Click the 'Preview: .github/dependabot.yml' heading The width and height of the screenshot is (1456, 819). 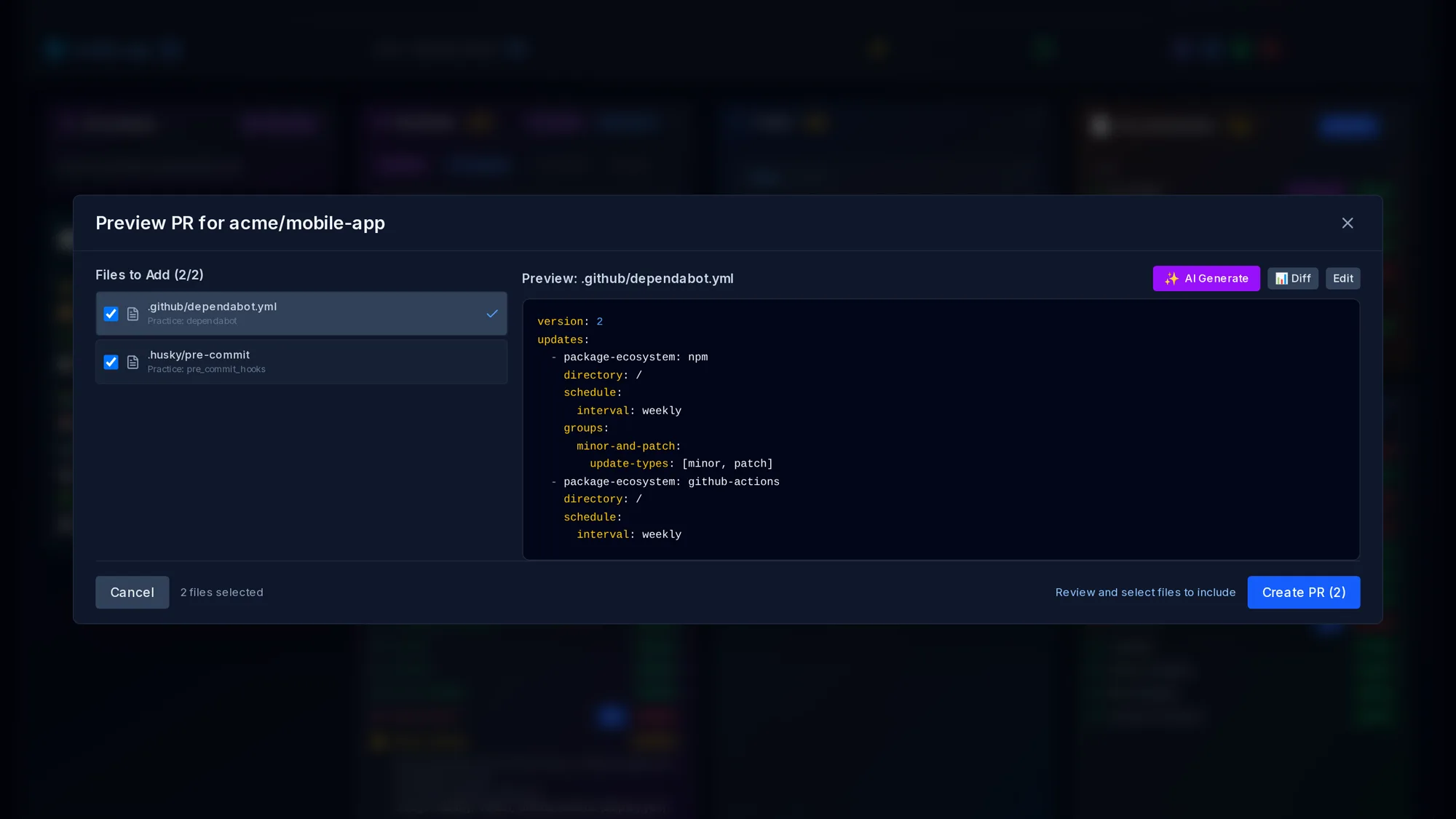click(x=628, y=278)
